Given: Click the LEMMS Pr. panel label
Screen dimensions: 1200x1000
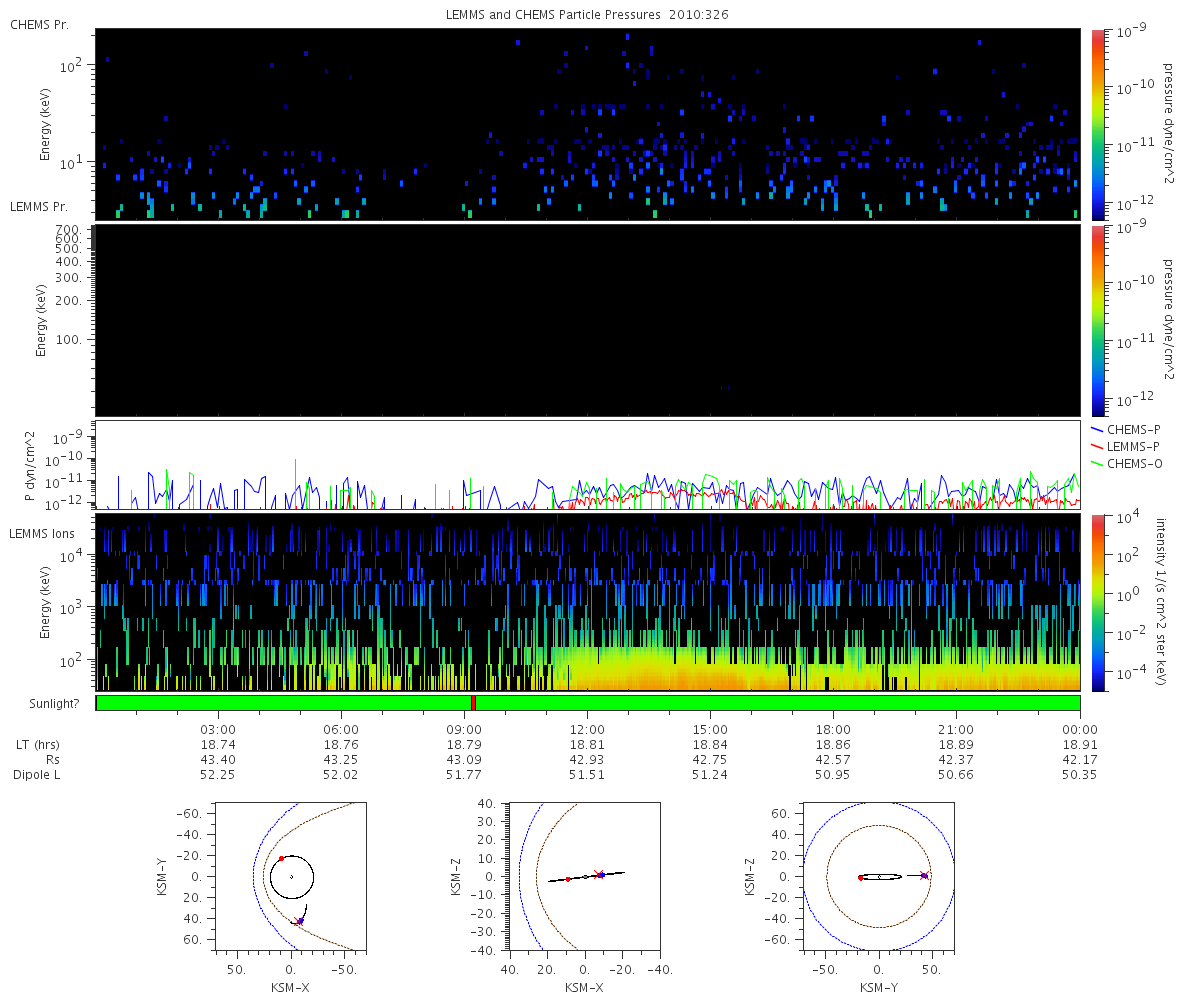Looking at the screenshot, I should [40, 207].
